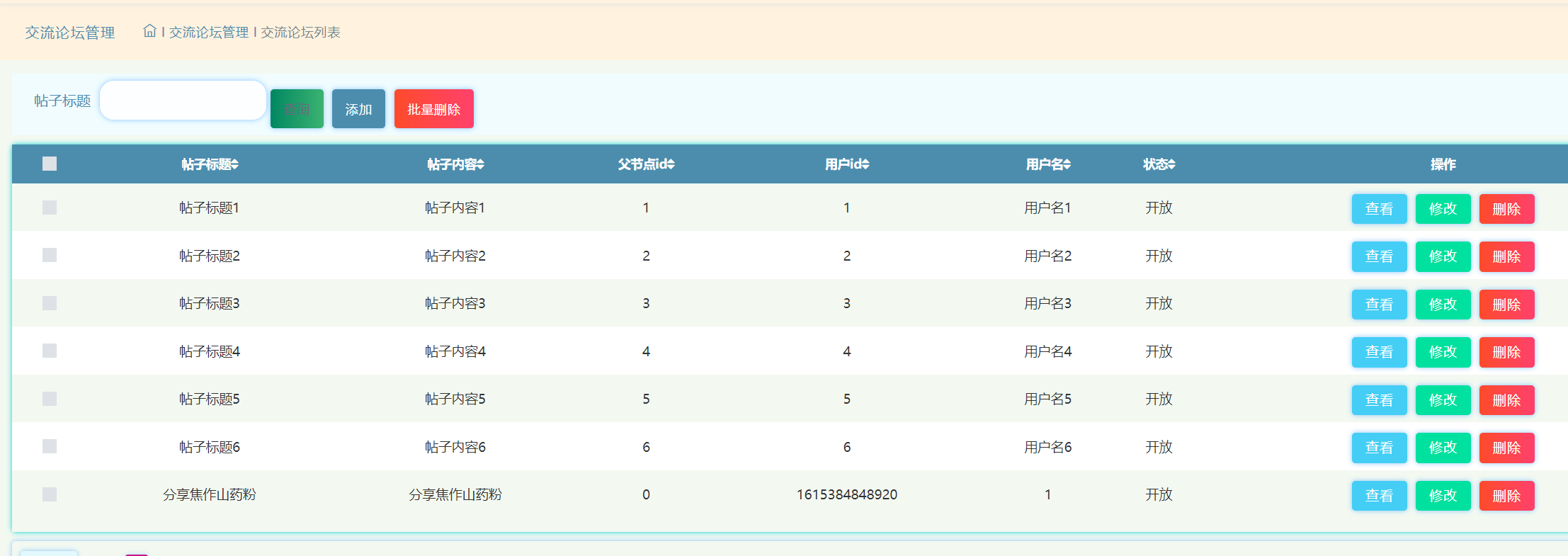Sort by 父节点id column arrows
Viewport: 1568px width, 556px height.
671,164
